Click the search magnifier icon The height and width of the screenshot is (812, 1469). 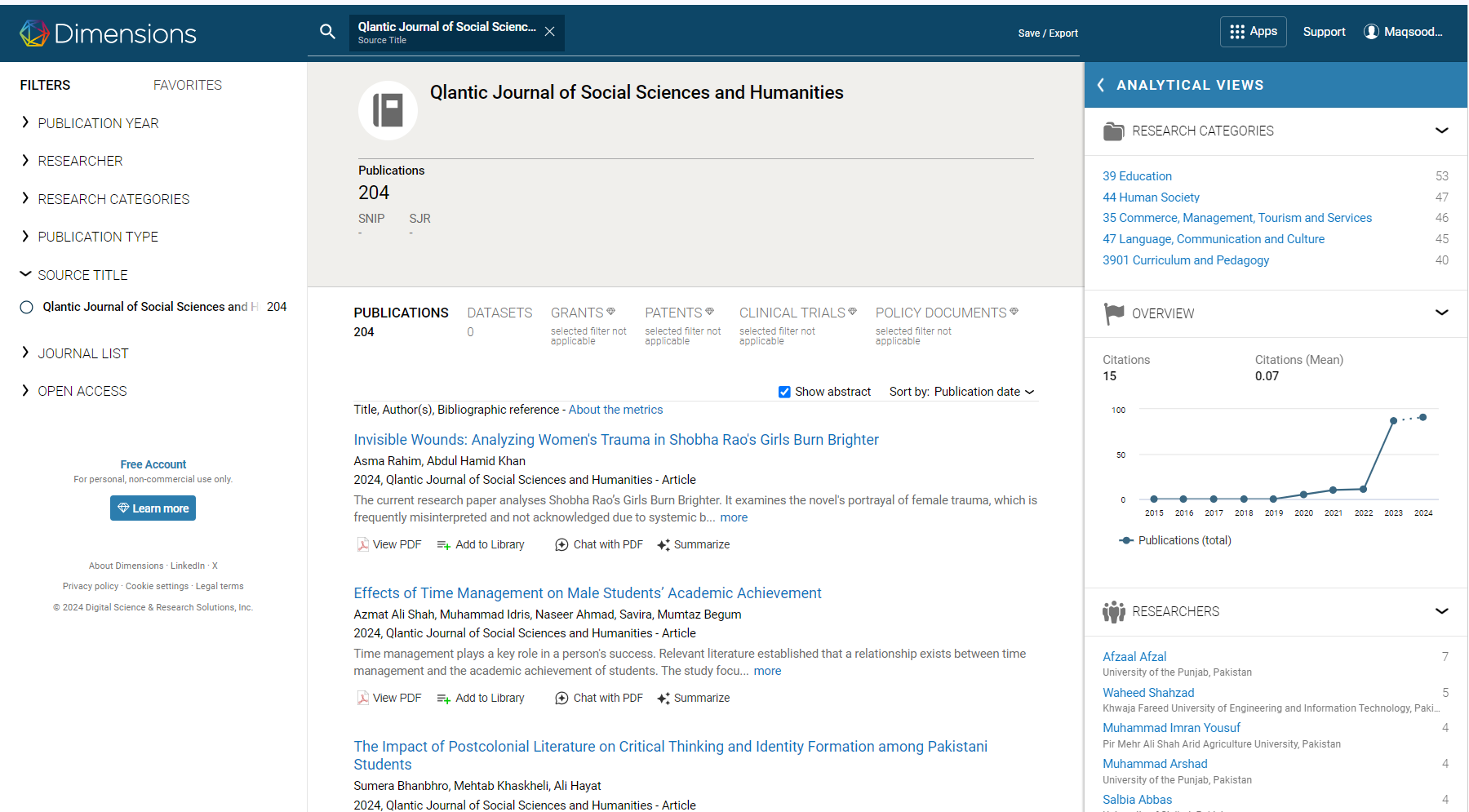327,32
